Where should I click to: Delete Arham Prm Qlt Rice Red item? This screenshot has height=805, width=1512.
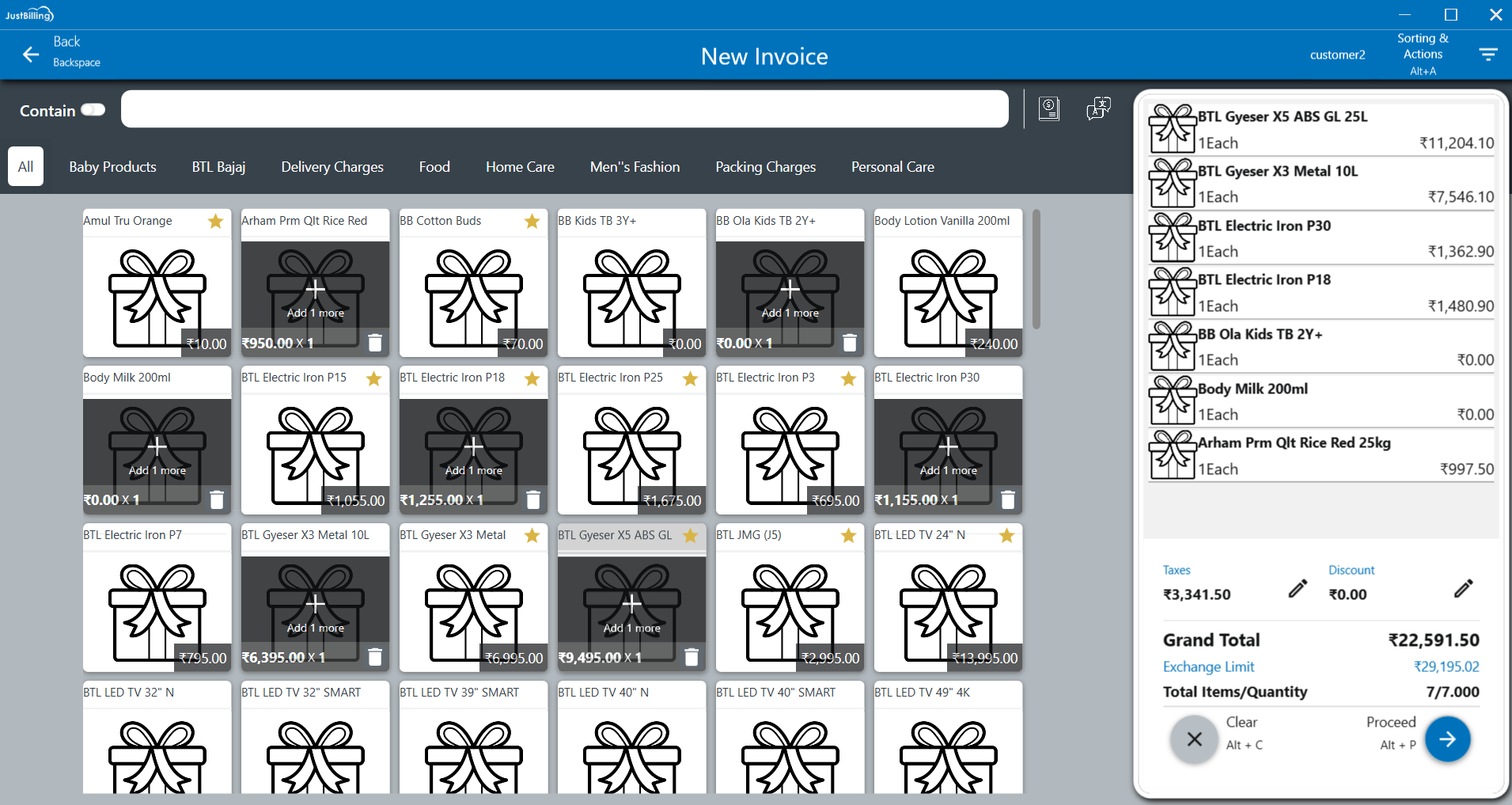(375, 343)
